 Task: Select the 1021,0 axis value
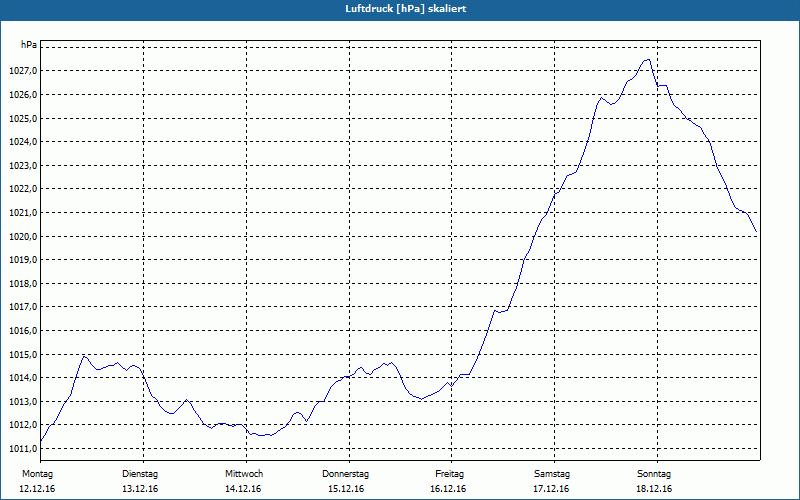point(23,213)
